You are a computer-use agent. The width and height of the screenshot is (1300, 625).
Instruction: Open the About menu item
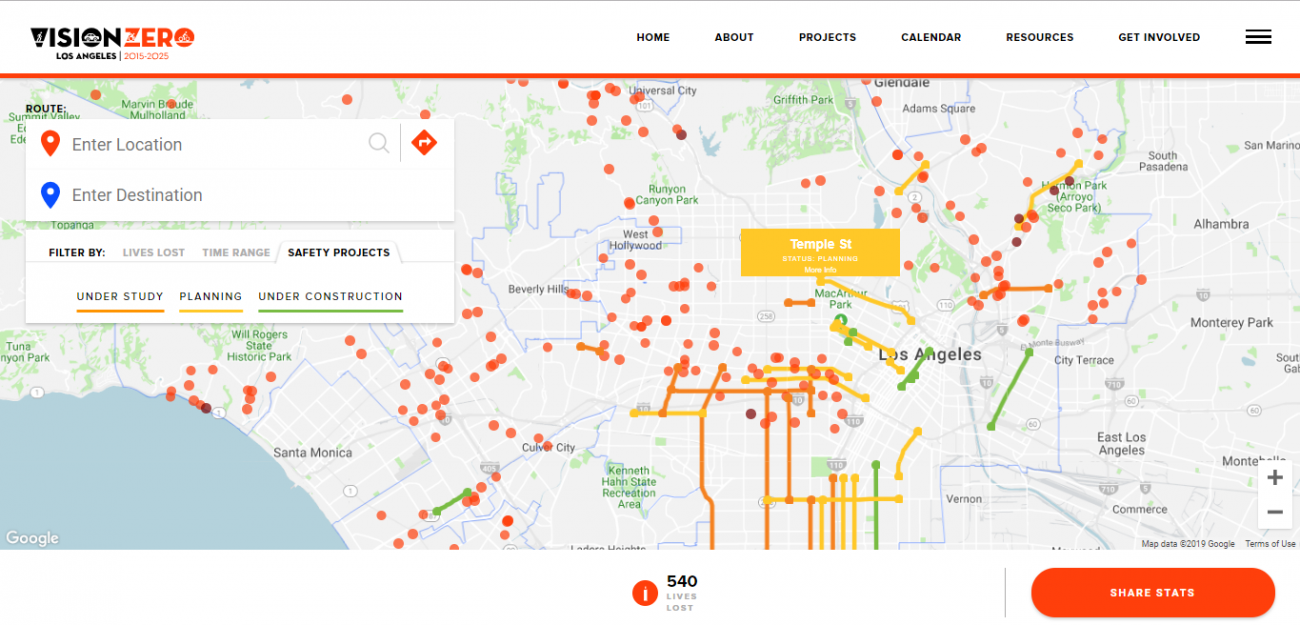(734, 37)
